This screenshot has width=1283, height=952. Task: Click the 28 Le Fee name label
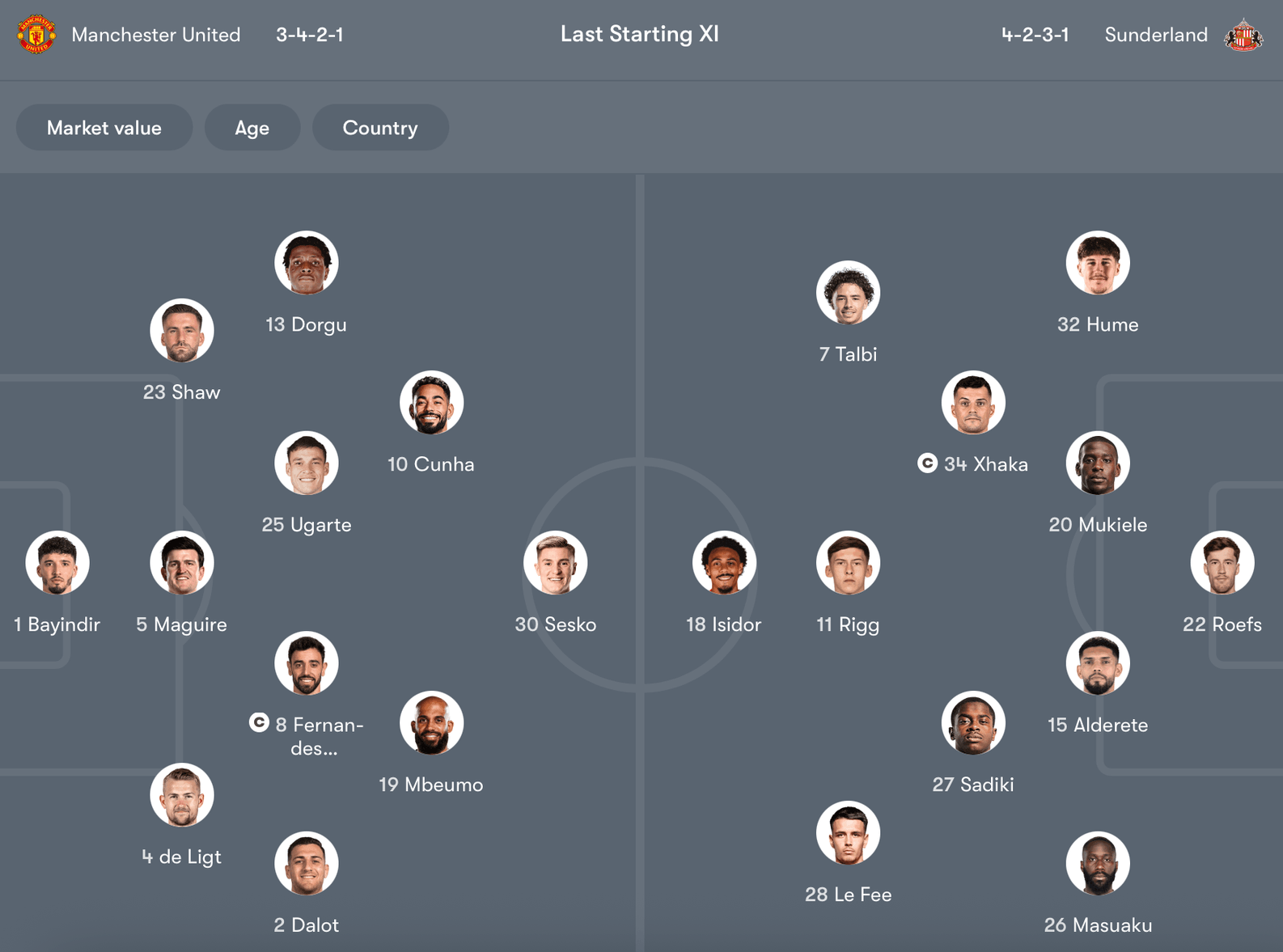pyautogui.click(x=848, y=895)
